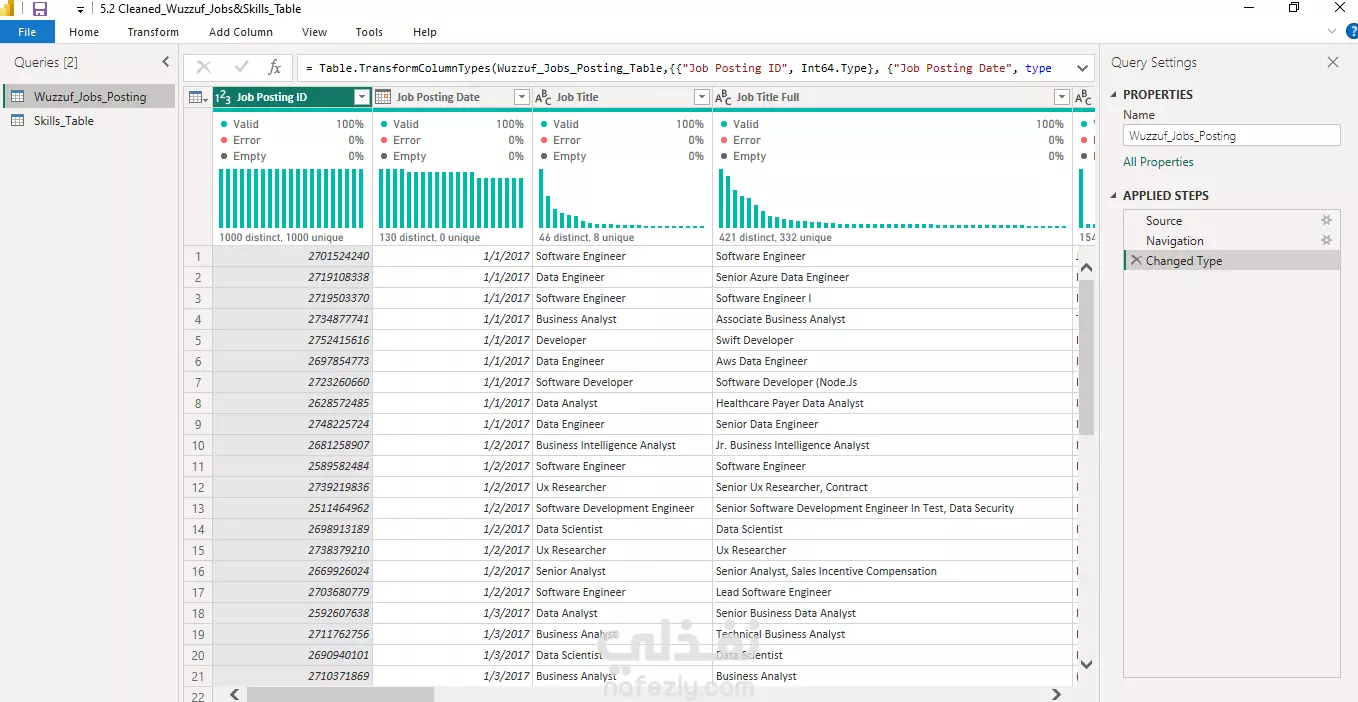Click the cancel X icon in the formula bar
Viewport: 1358px width, 702px height.
click(204, 68)
